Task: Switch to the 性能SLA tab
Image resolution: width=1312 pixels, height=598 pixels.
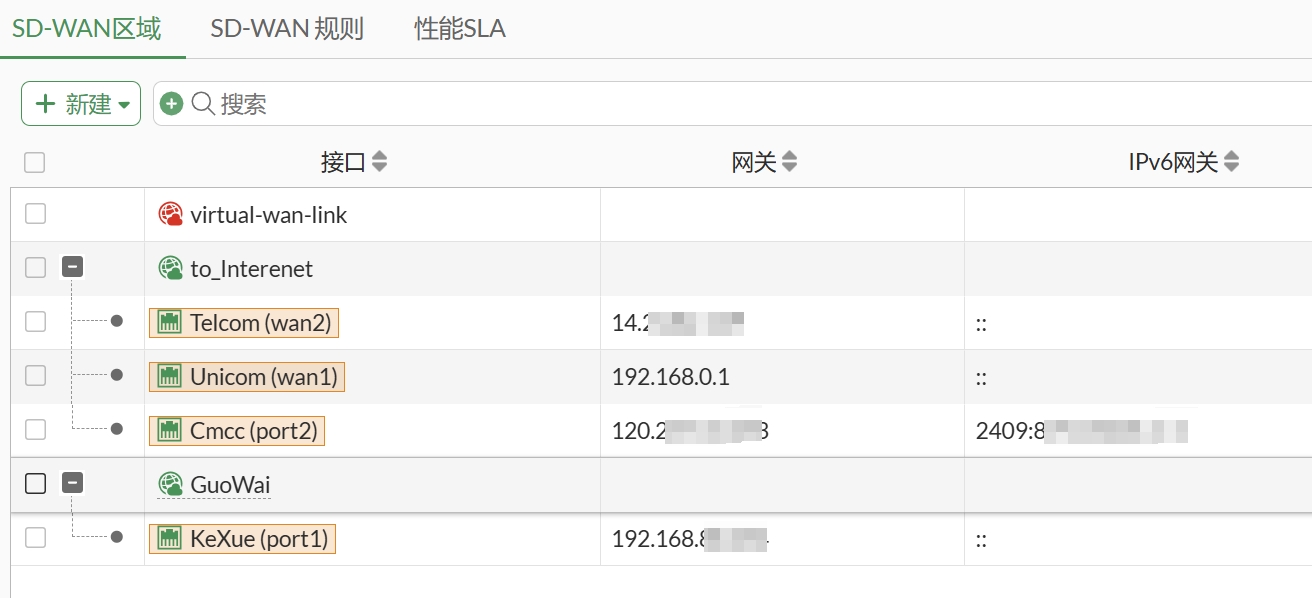Action: [x=460, y=29]
